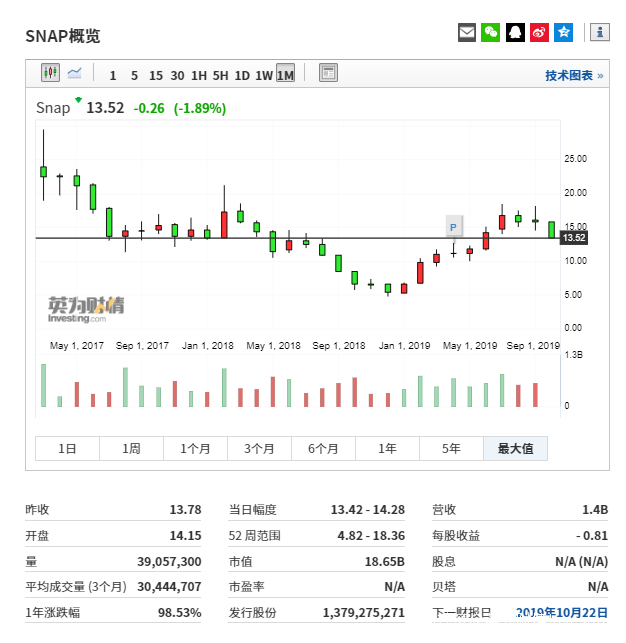Switch range to 6个月 tab
Screen dimensions: 626x643
(x=323, y=449)
